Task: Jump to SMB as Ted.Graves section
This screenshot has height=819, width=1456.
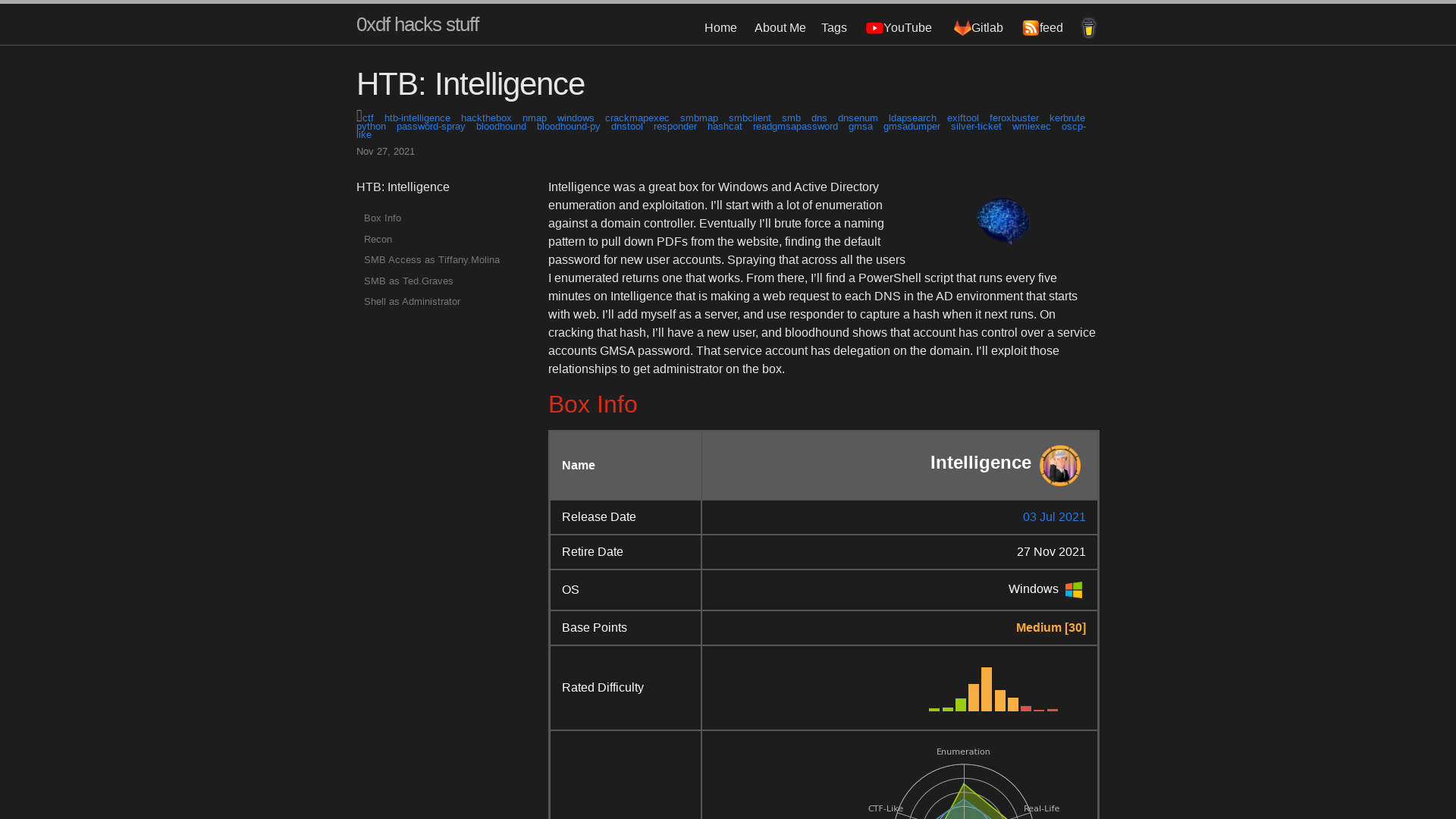Action: (x=408, y=281)
